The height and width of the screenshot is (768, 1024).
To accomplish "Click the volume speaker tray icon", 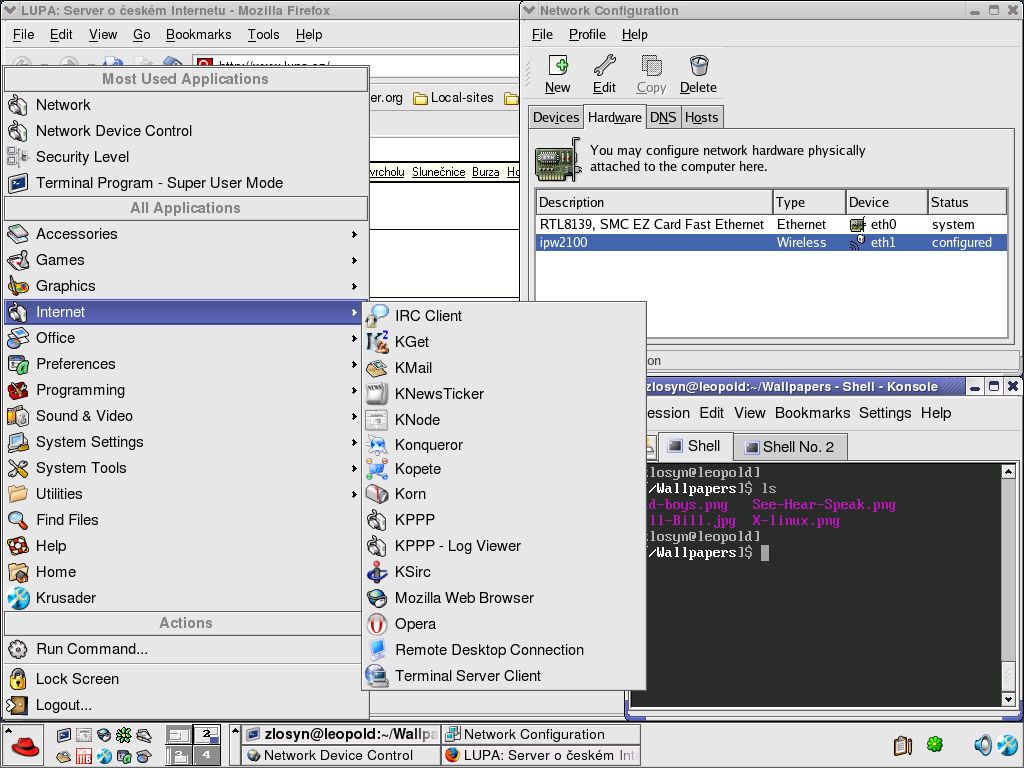I will point(983,744).
